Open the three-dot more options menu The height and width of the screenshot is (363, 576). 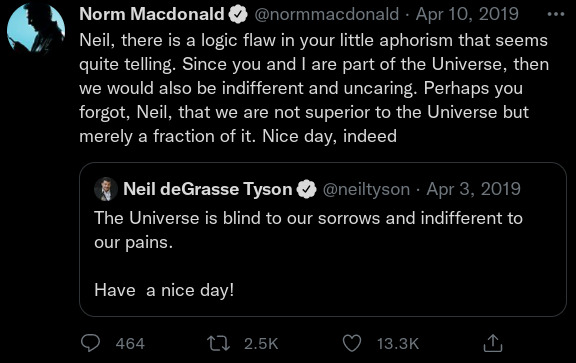click(556, 14)
